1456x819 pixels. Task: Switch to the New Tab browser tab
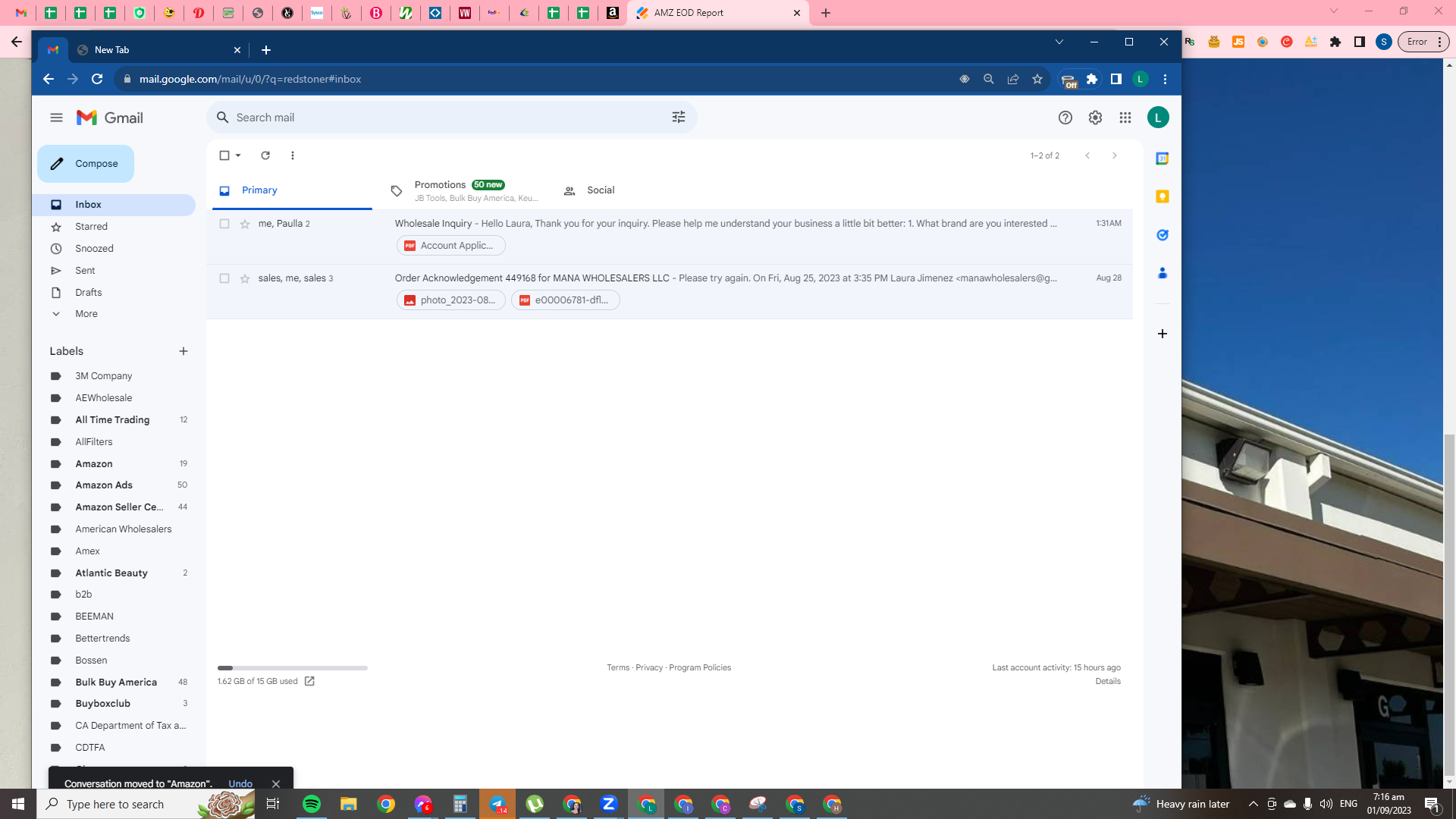[x=158, y=50]
